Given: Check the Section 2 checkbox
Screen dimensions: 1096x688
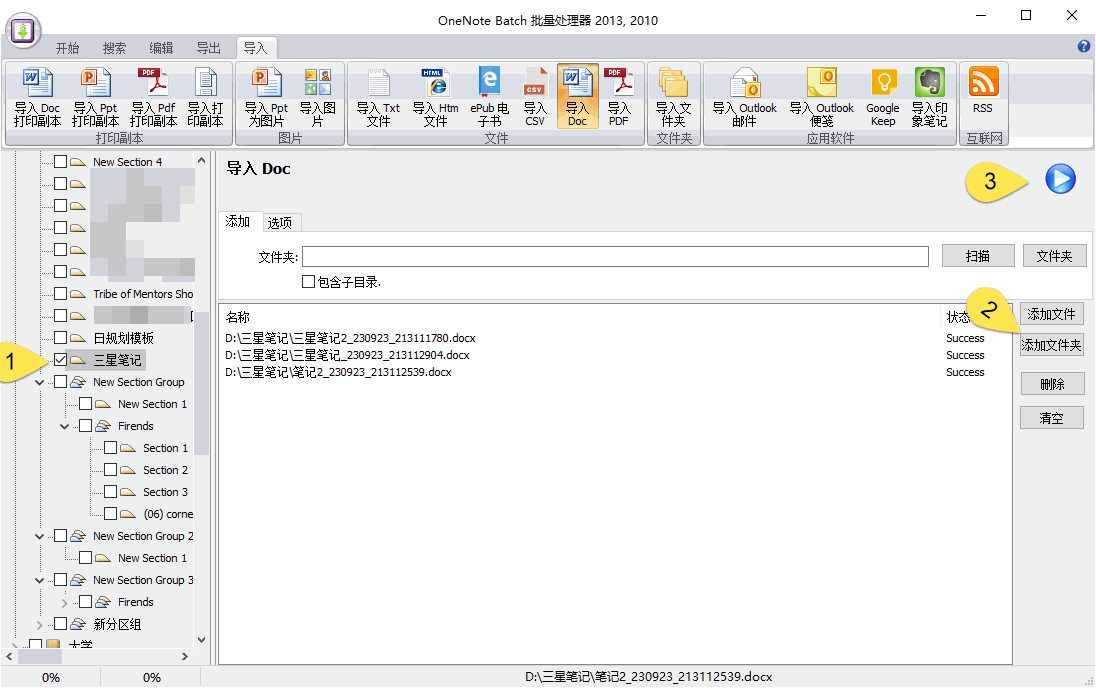Looking at the screenshot, I should 110,470.
